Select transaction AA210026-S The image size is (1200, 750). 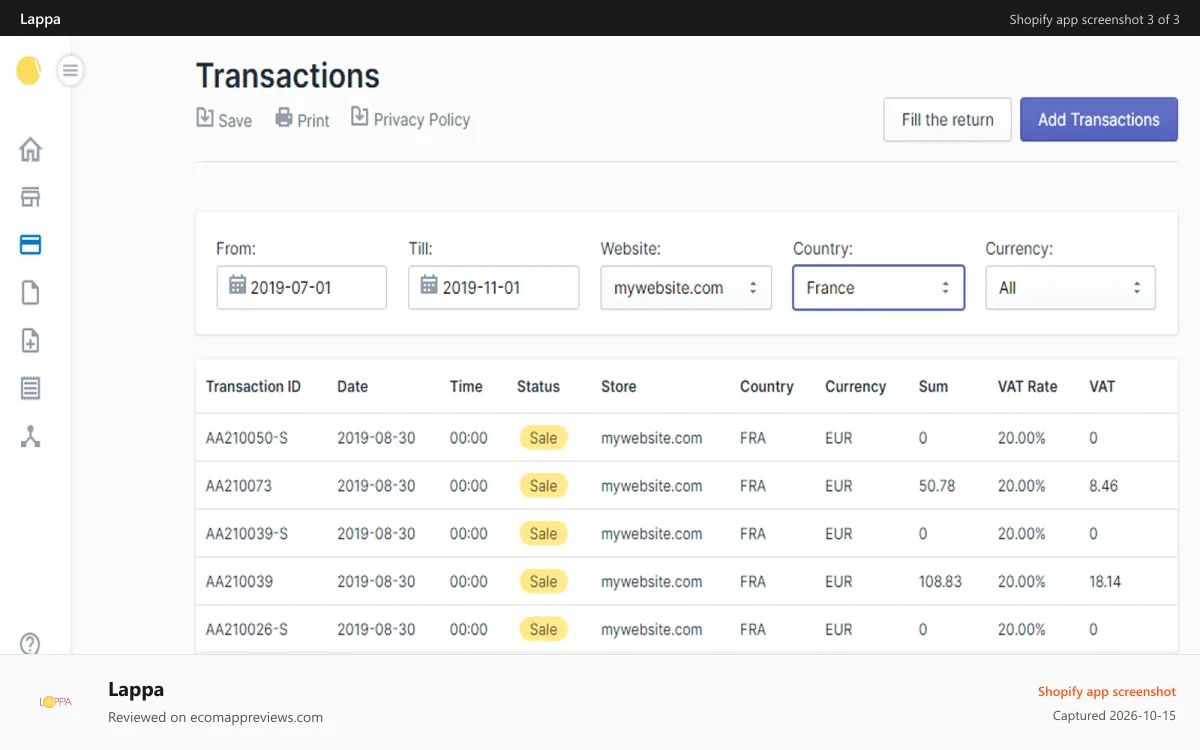[247, 630]
